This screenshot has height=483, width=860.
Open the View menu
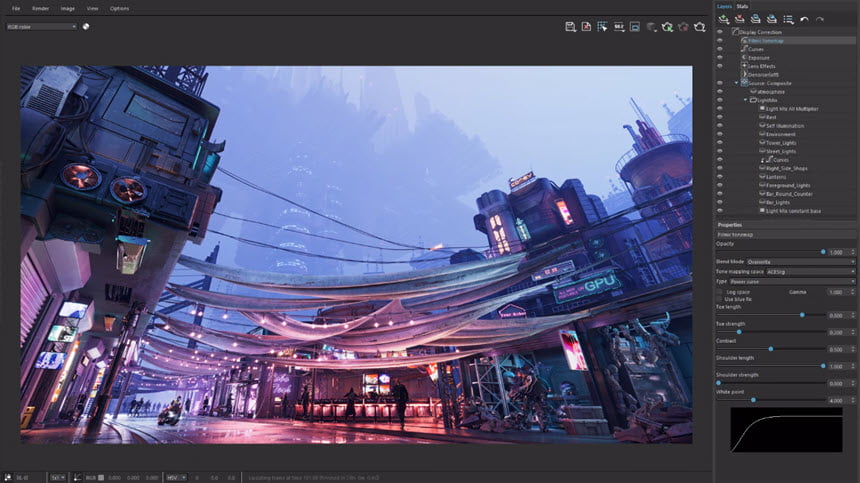point(92,8)
